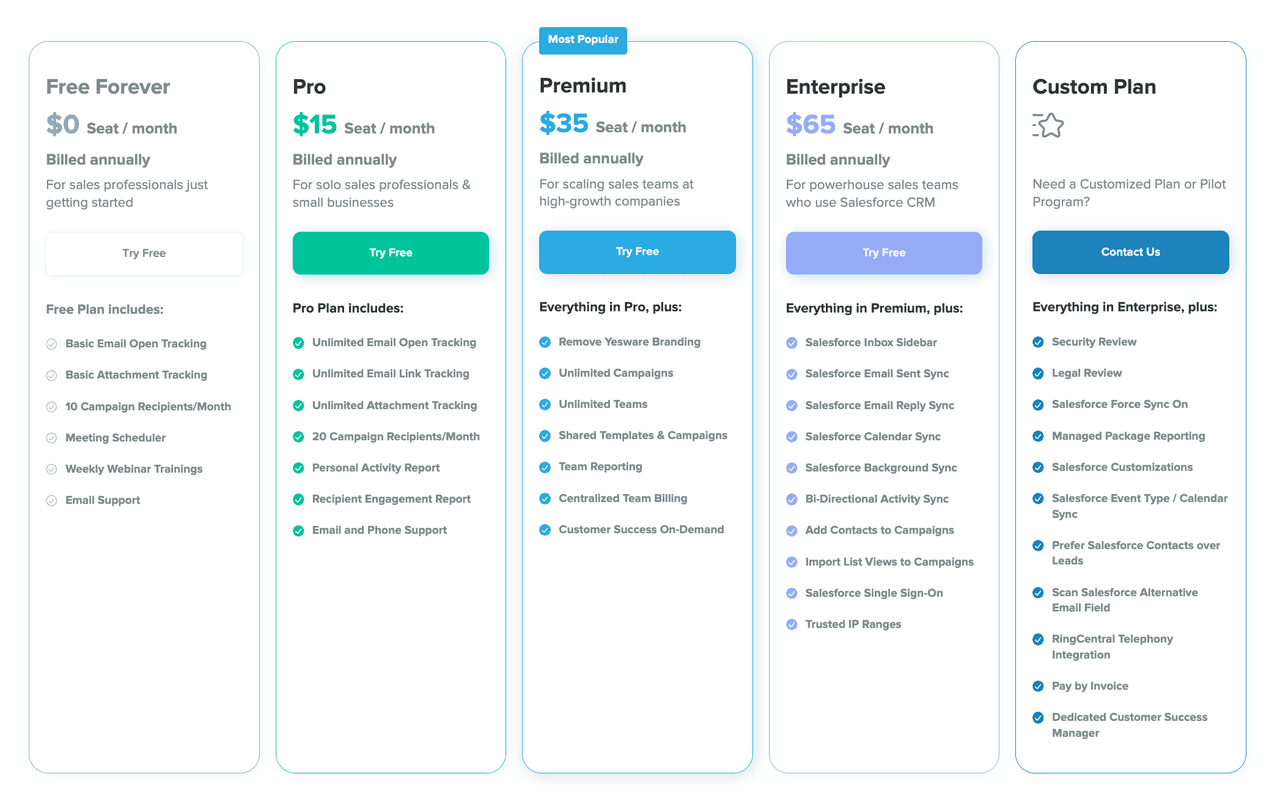Click the checkmark beside Unlimited Email Open Tracking
1280x806 pixels.
pos(298,342)
